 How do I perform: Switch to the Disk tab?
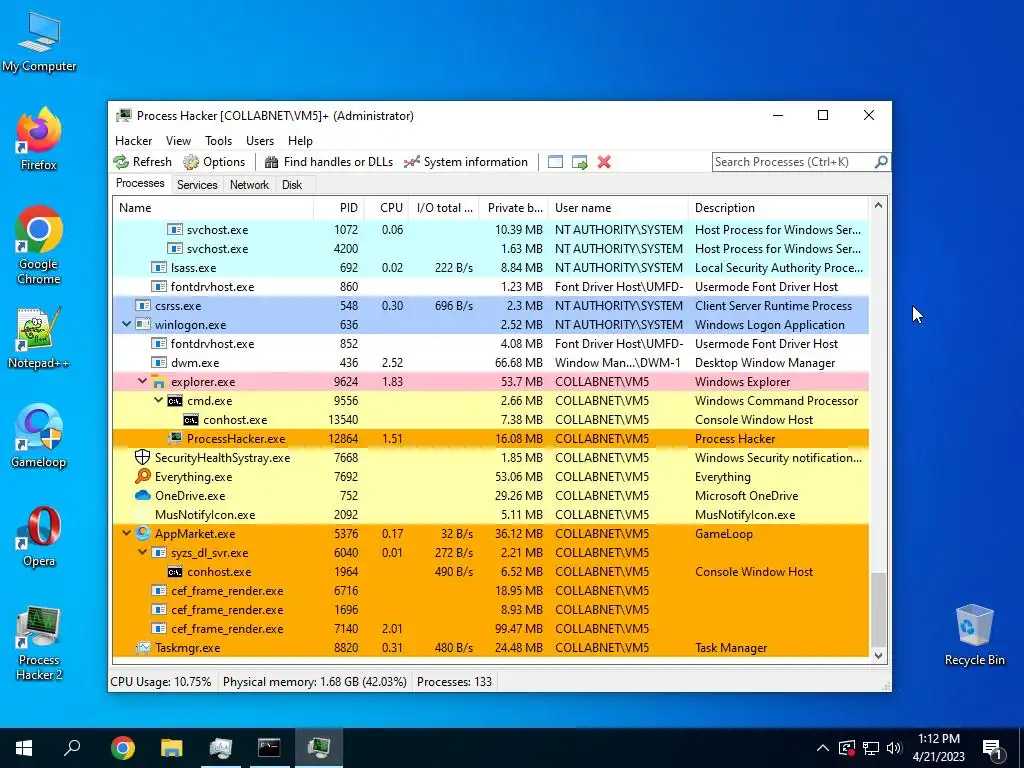[x=292, y=185]
